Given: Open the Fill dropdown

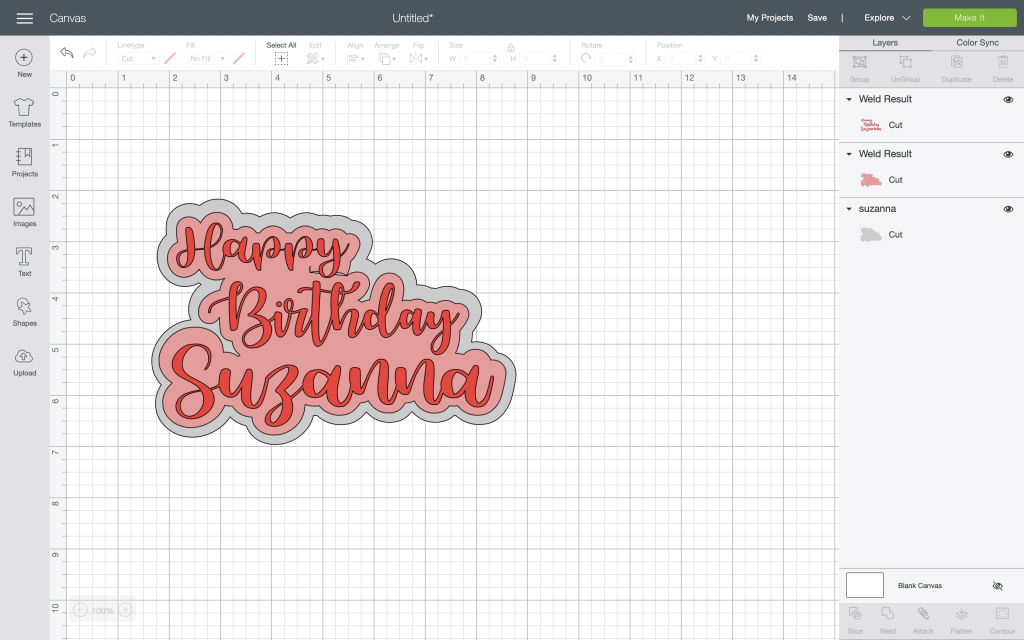Looking at the screenshot, I should pyautogui.click(x=207, y=59).
